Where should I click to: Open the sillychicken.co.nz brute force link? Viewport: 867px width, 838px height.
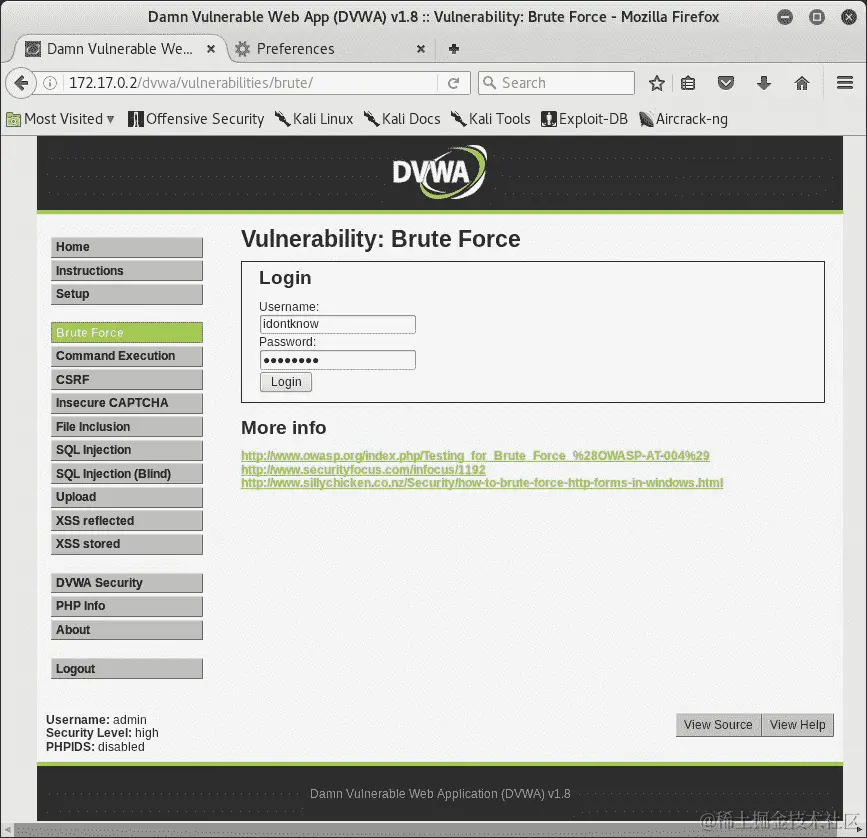click(x=482, y=483)
